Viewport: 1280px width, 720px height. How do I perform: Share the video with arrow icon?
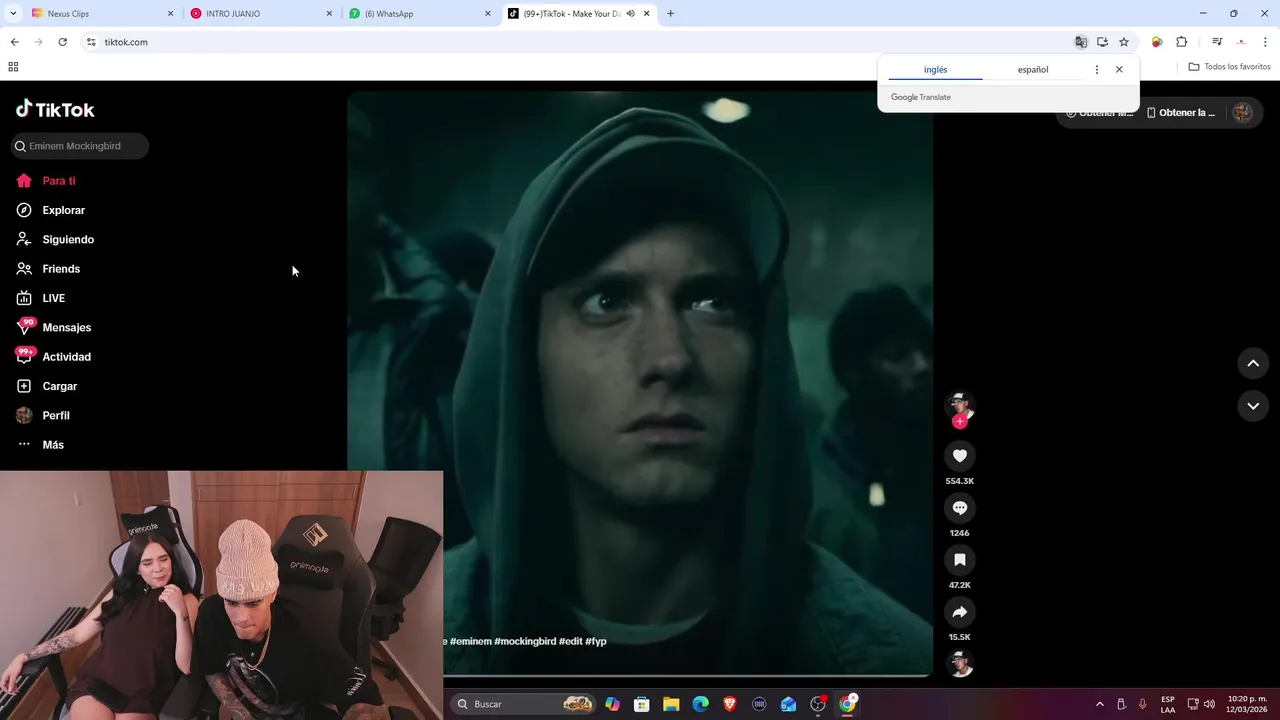coord(959,612)
